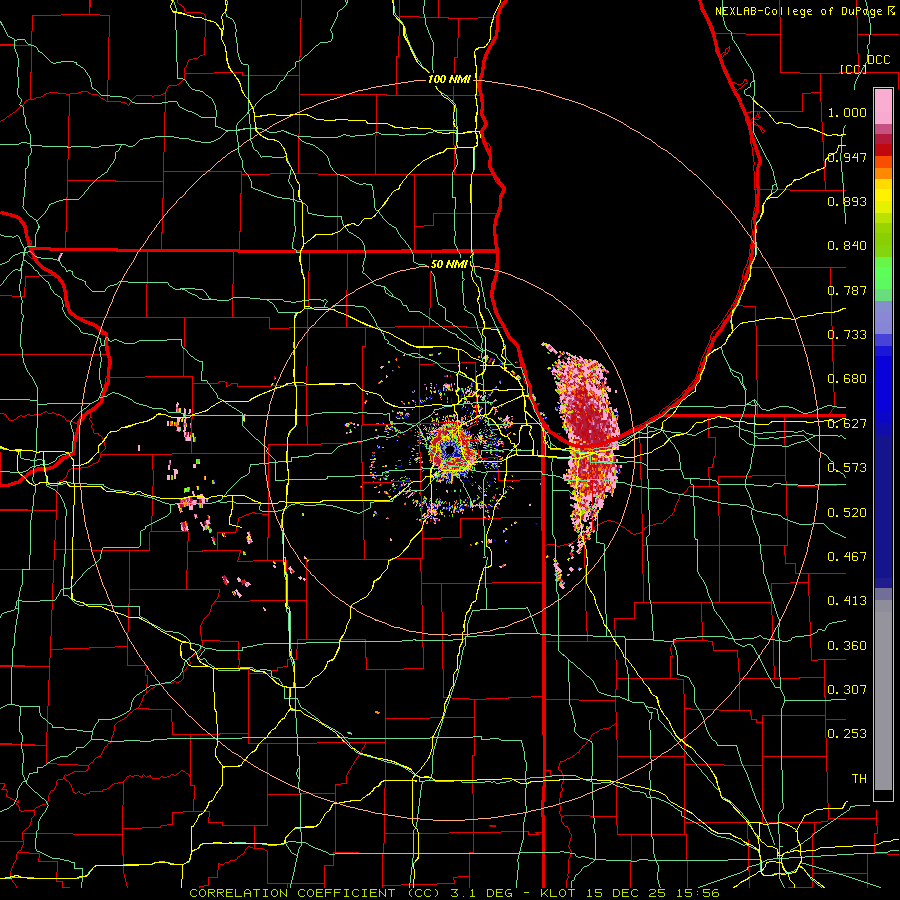Screen dimensions: 900x900
Task: Click the 0.413 scale value
Action: click(847, 601)
